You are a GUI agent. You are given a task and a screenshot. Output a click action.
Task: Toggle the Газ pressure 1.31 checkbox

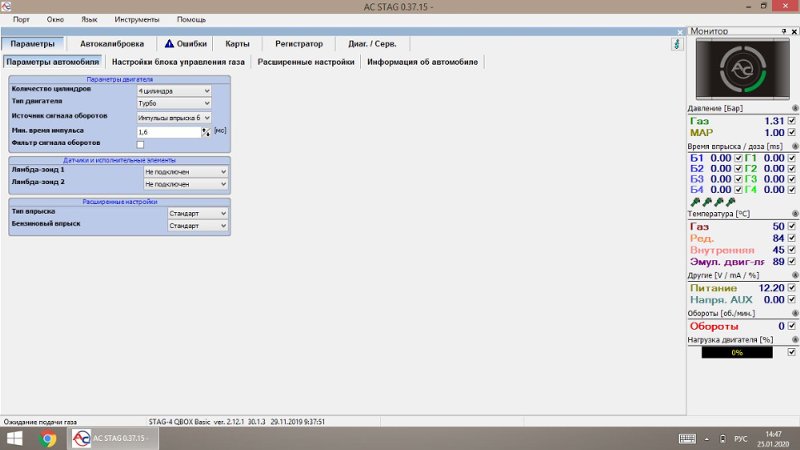click(791, 121)
